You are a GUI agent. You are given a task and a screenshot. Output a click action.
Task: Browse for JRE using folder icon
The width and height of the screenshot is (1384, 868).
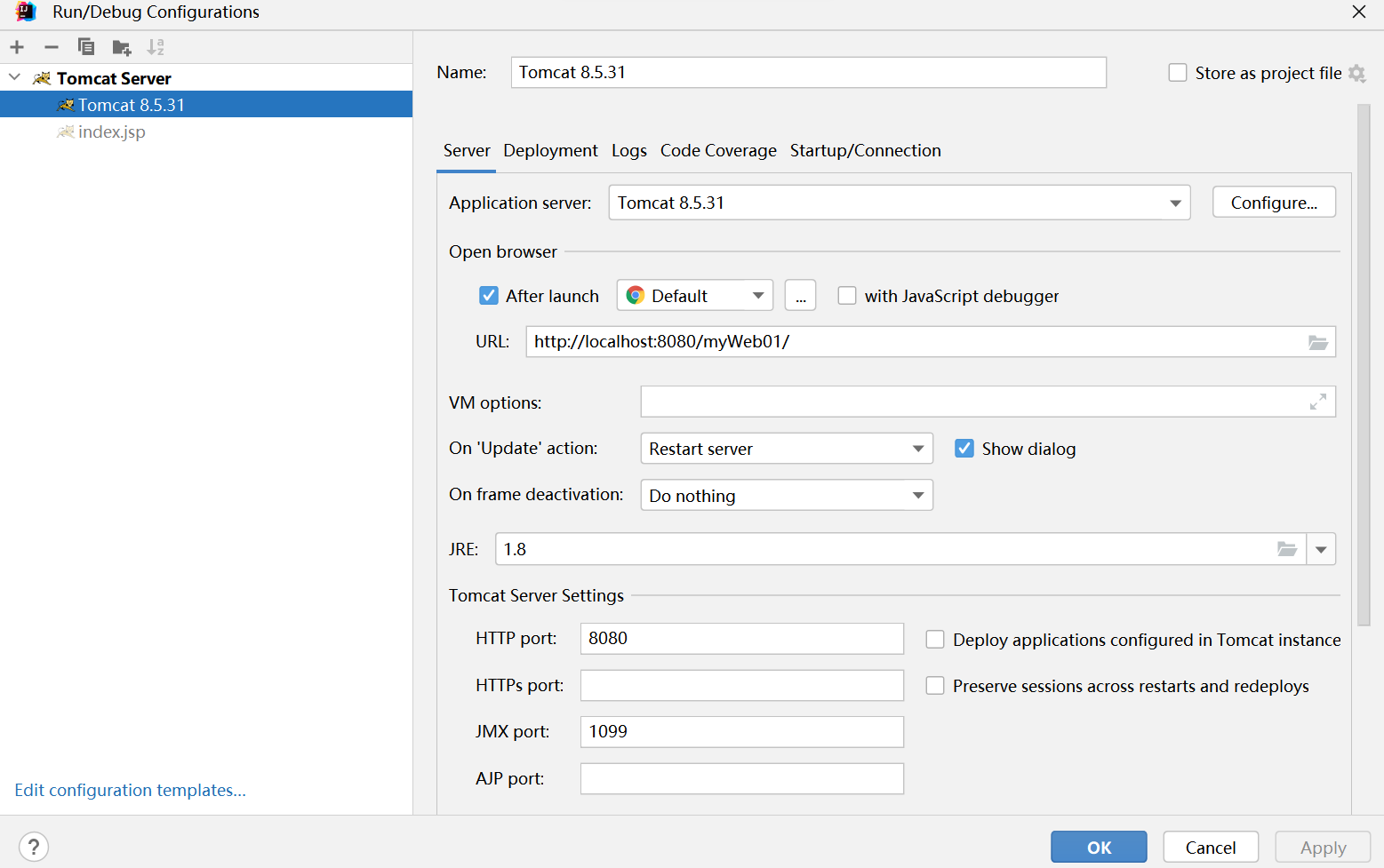(x=1287, y=549)
